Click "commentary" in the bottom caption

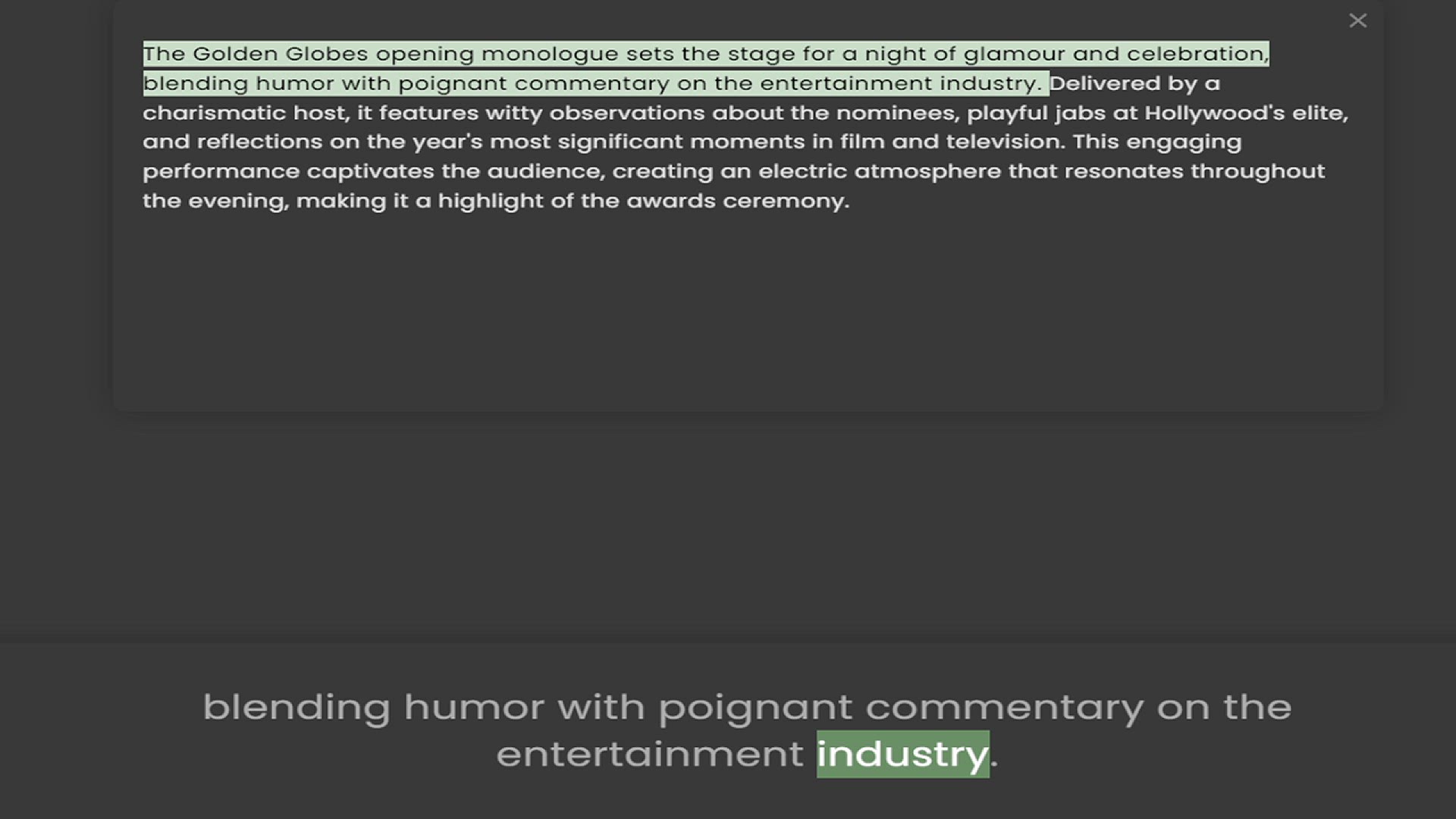click(1004, 708)
